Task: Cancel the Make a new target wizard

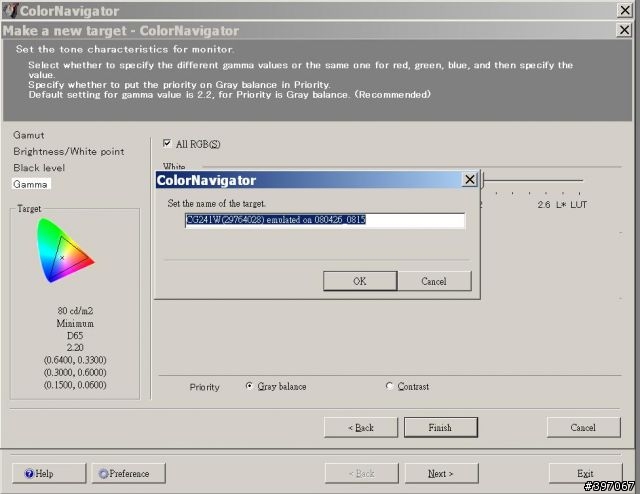Action: click(x=583, y=427)
